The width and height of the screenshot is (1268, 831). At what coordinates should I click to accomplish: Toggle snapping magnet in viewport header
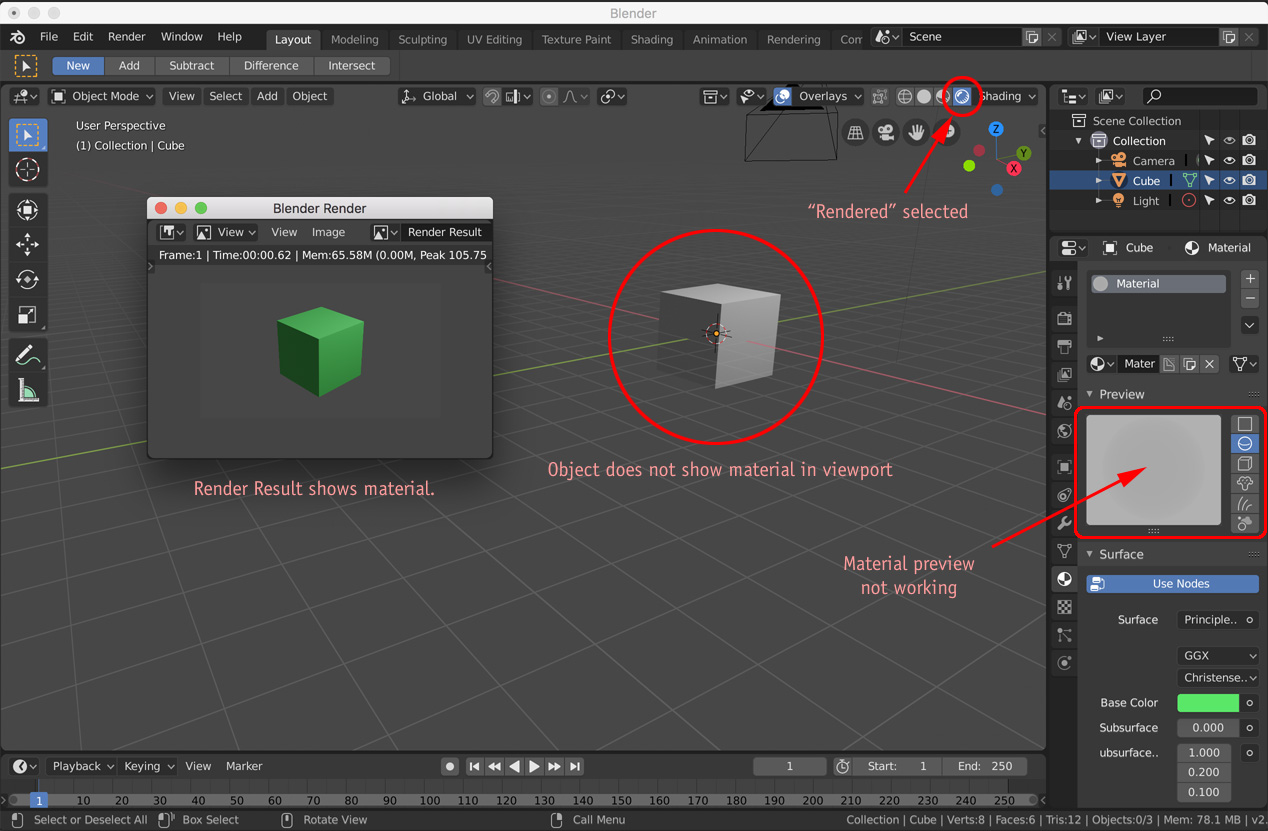click(492, 96)
